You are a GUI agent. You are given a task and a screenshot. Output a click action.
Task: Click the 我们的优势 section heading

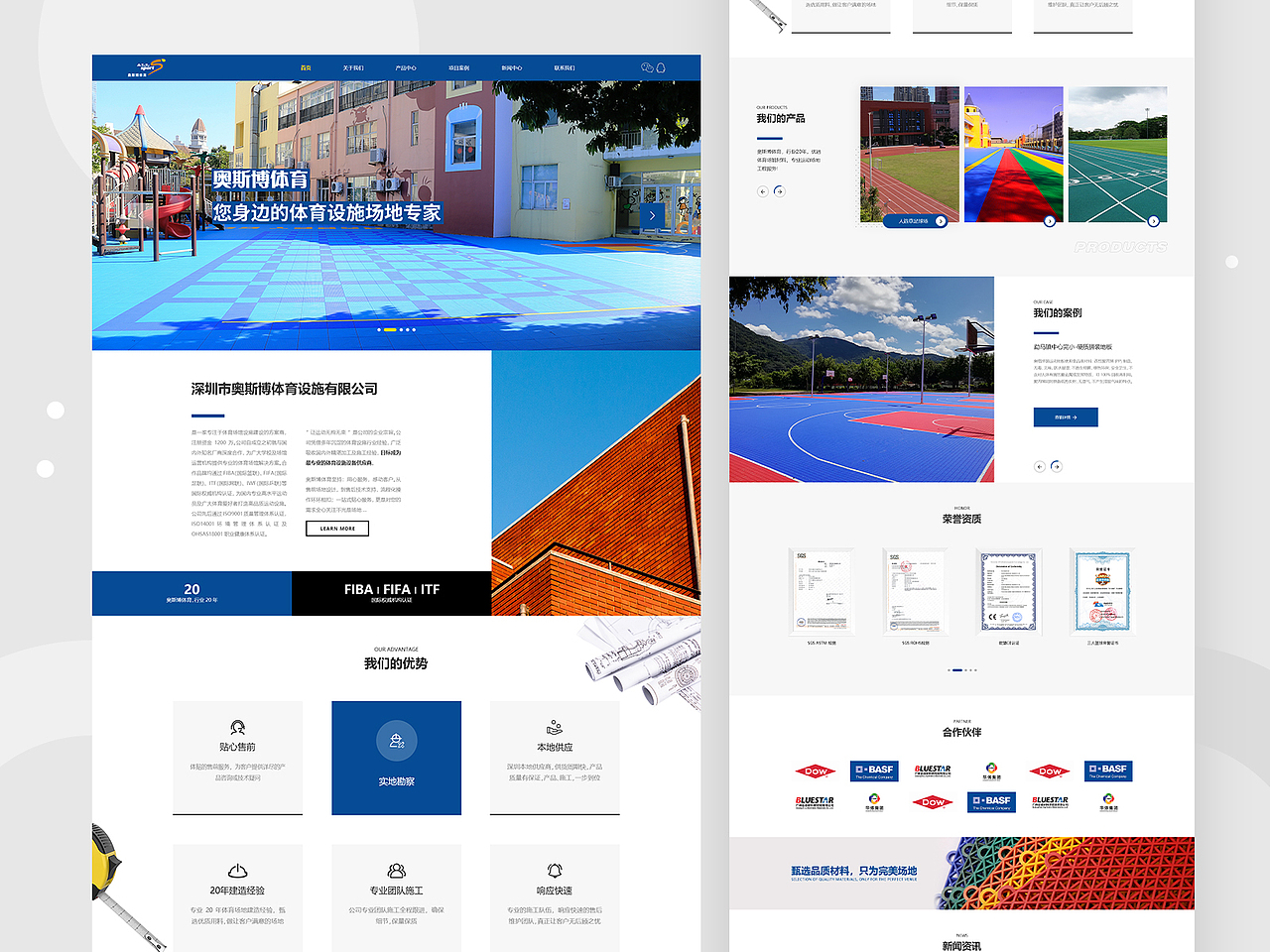pyautogui.click(x=396, y=663)
